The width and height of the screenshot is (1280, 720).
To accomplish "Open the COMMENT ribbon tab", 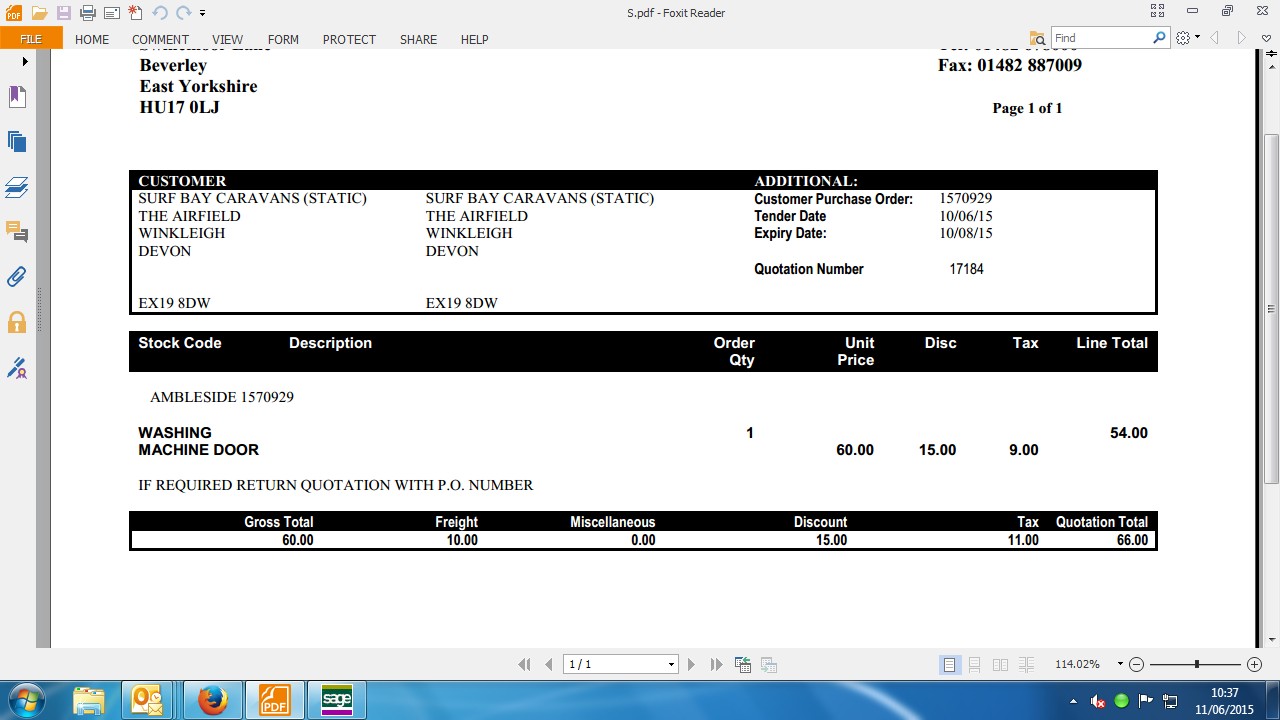I will (160, 39).
